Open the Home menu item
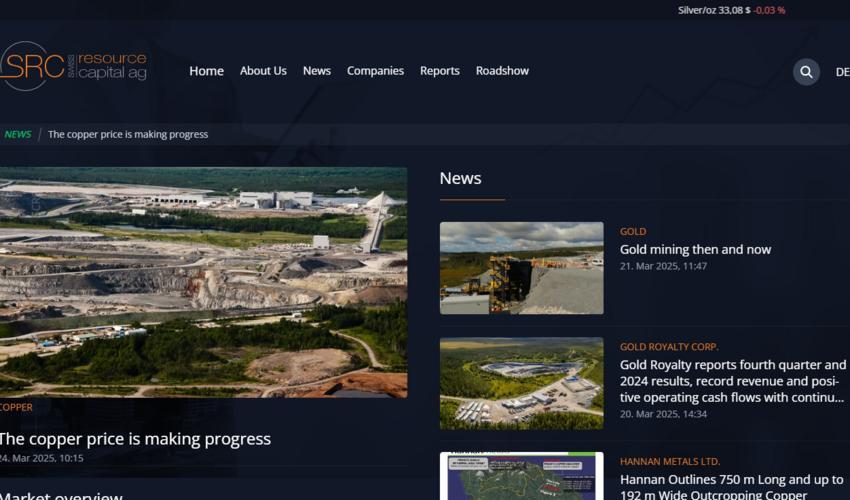The height and width of the screenshot is (500, 850). (206, 71)
